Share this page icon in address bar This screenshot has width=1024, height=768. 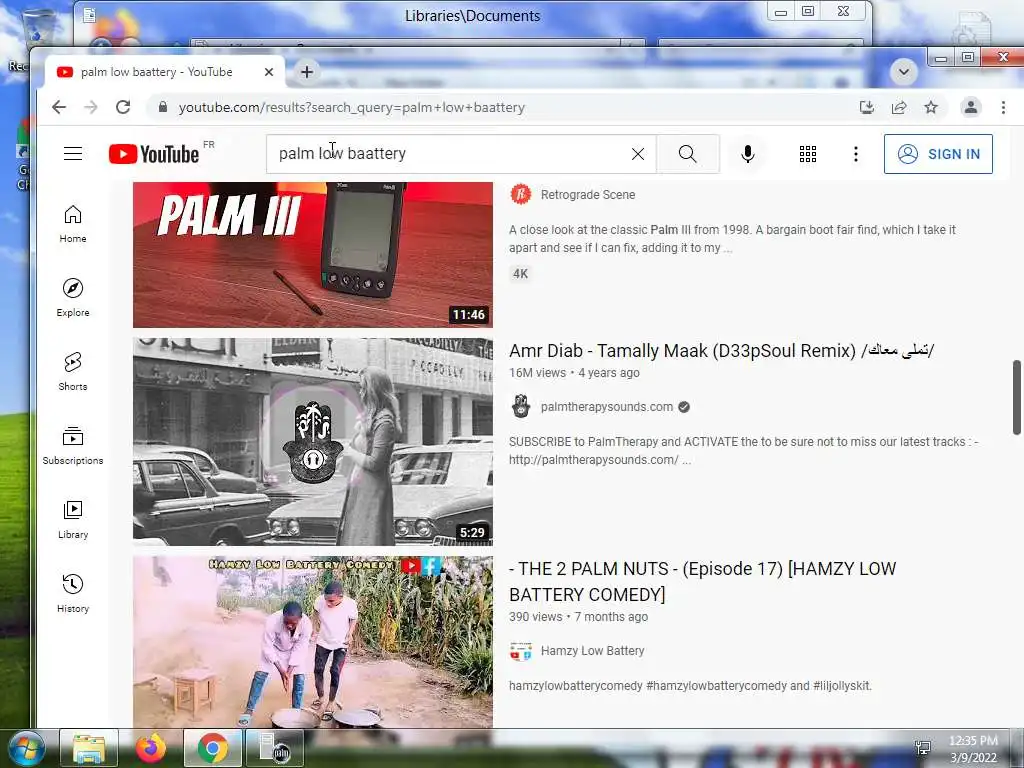[x=899, y=107]
